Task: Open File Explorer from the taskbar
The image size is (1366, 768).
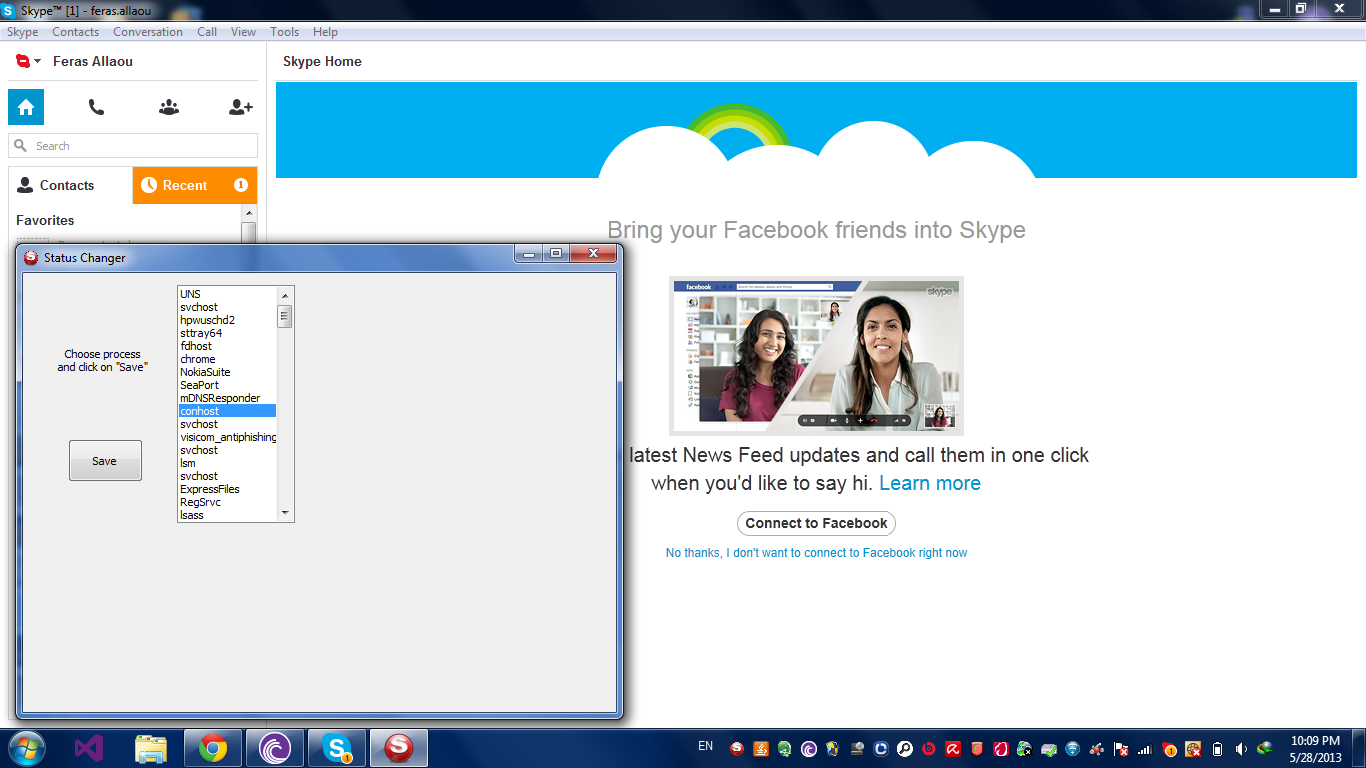Action: [x=151, y=748]
